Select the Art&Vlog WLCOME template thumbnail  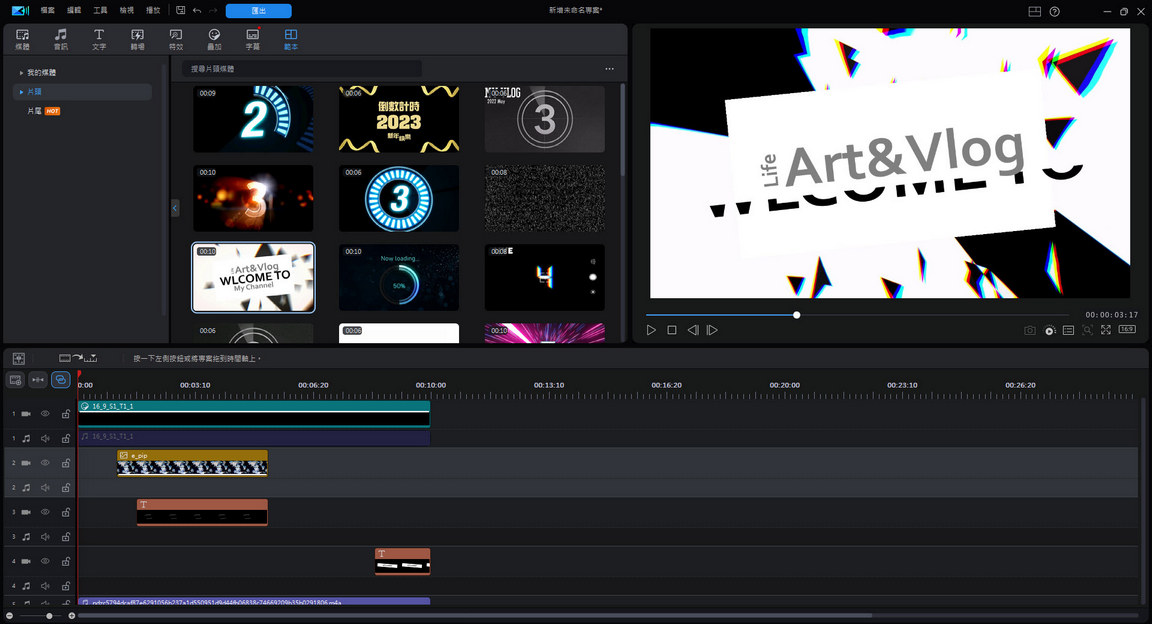[x=253, y=277]
